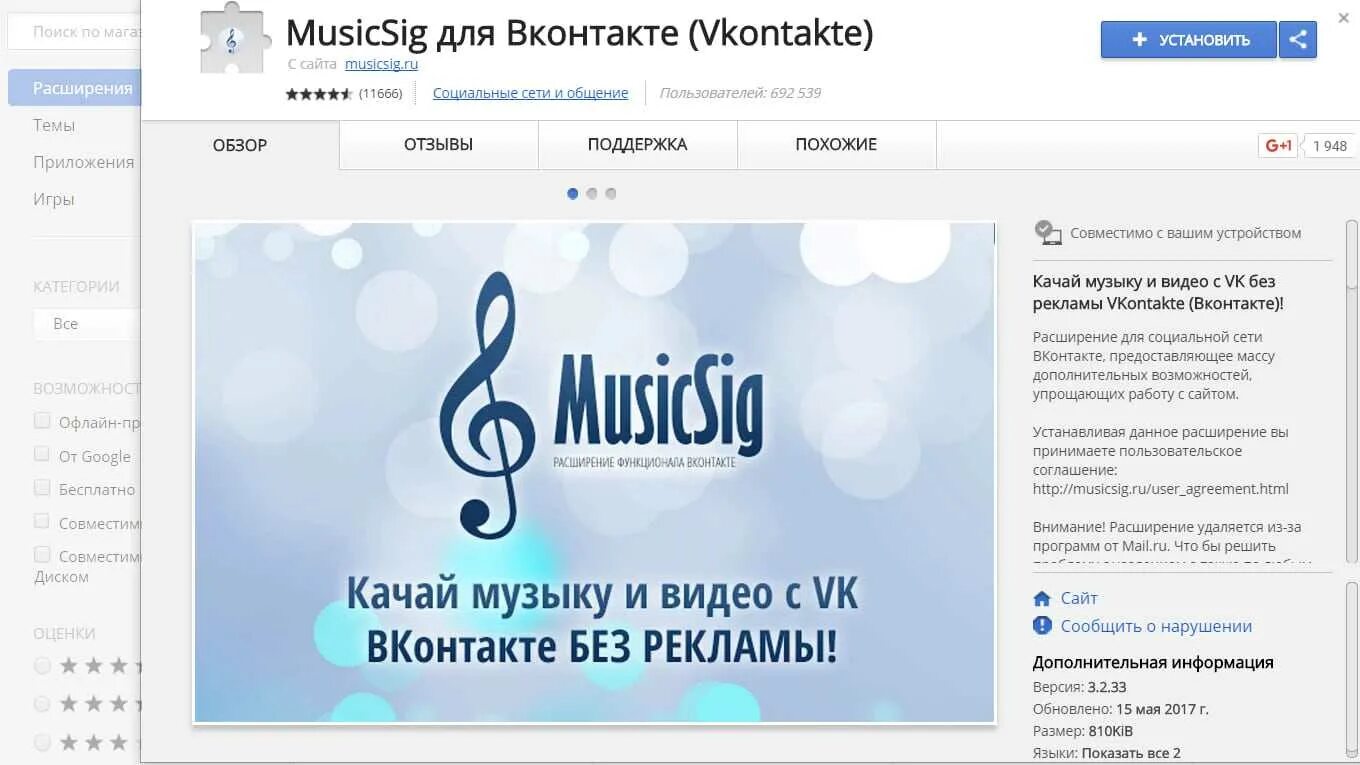The image size is (1360, 765).
Task: Click Сообщить о нарушении link
Action: pos(1156,626)
